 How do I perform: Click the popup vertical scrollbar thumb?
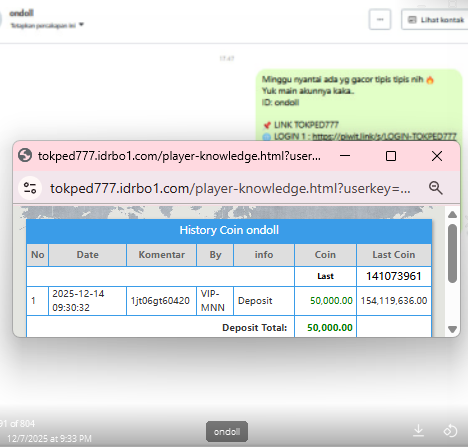[452, 253]
